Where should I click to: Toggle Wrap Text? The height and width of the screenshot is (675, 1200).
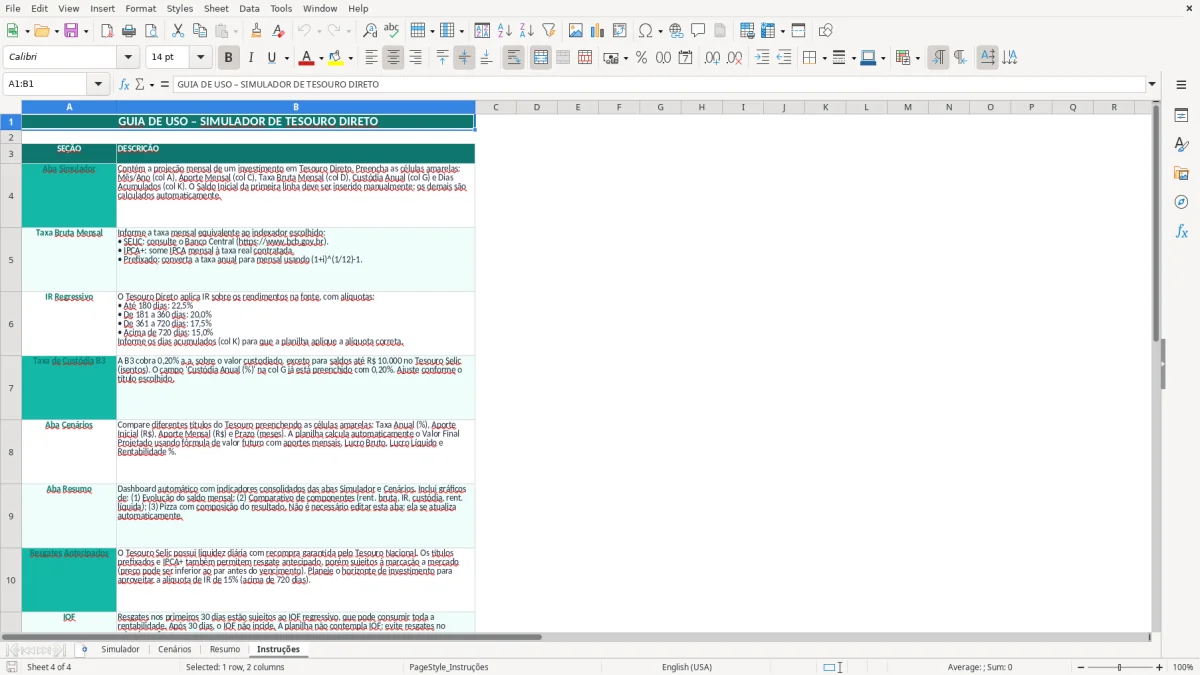513,58
